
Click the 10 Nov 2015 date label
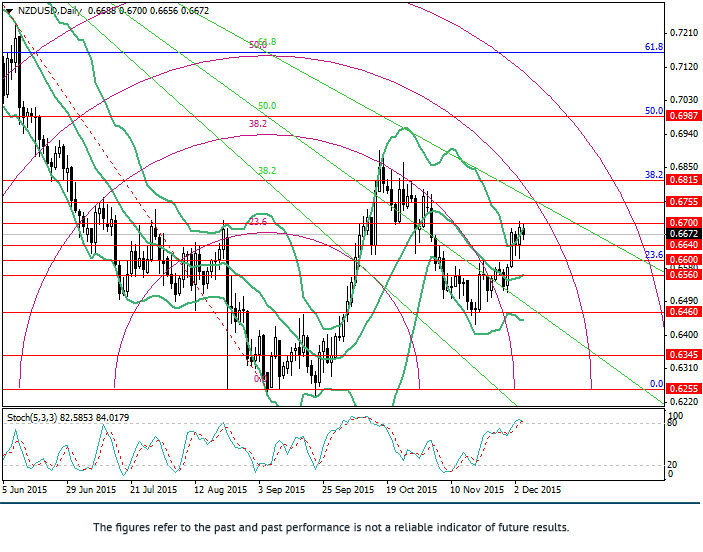[x=477, y=490]
